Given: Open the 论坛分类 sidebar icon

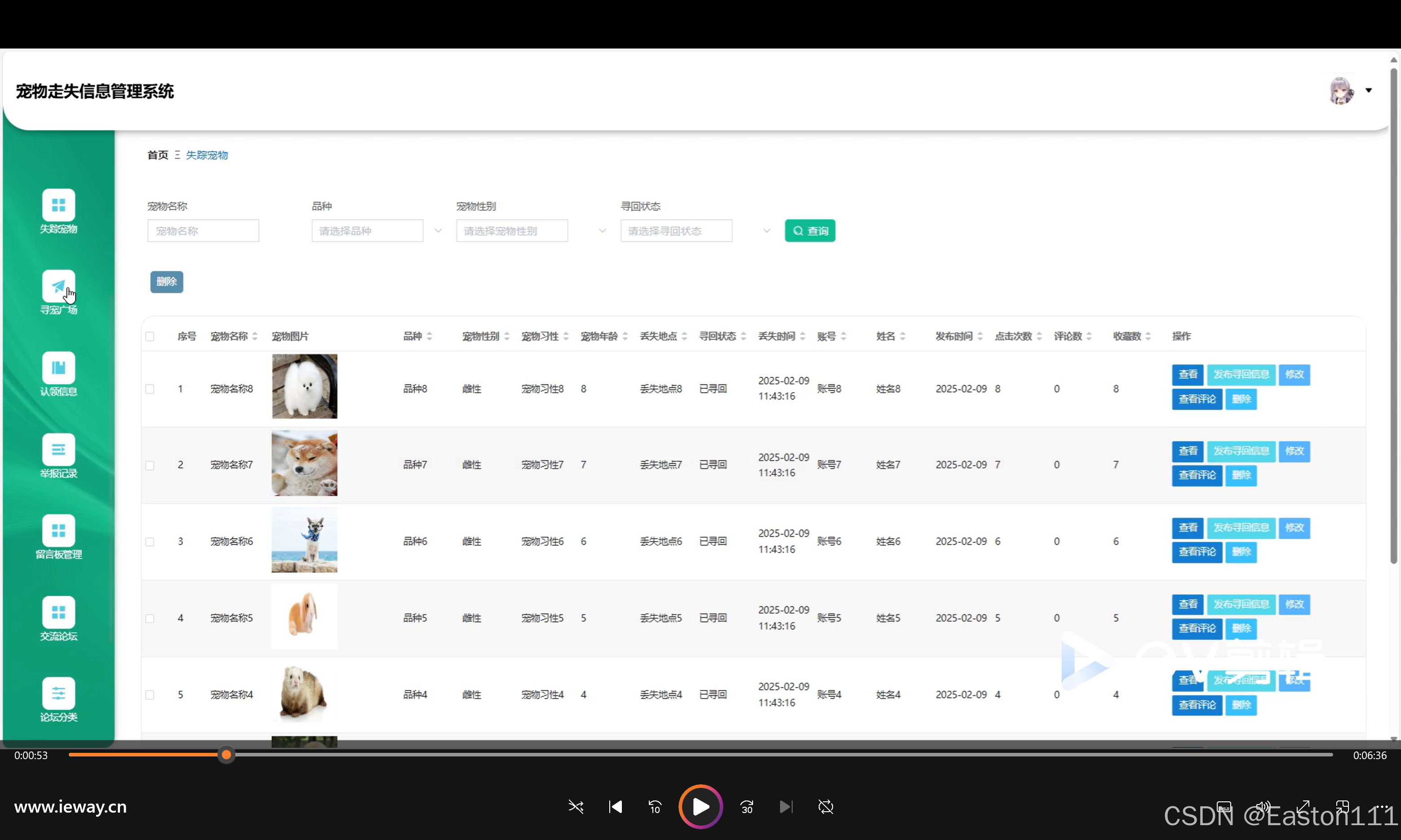Looking at the screenshot, I should pyautogui.click(x=58, y=694).
